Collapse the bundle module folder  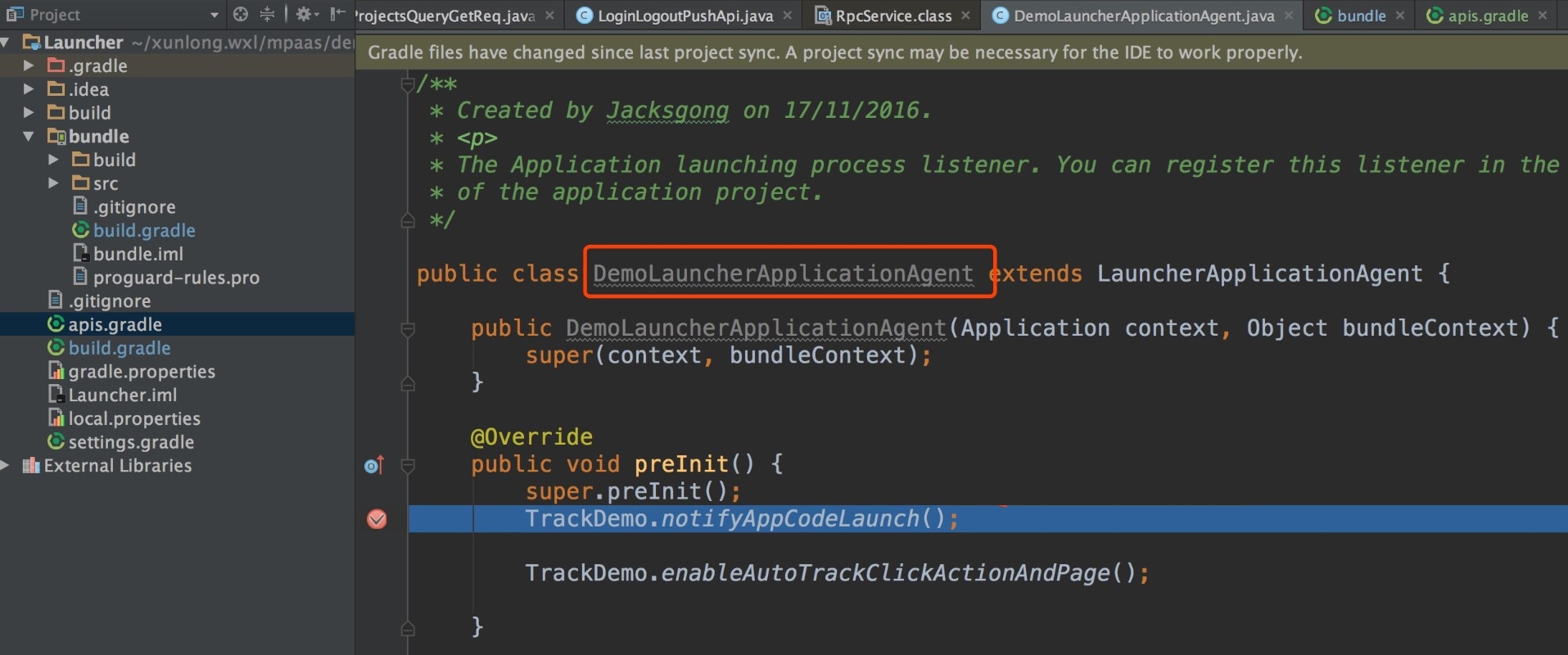29,136
